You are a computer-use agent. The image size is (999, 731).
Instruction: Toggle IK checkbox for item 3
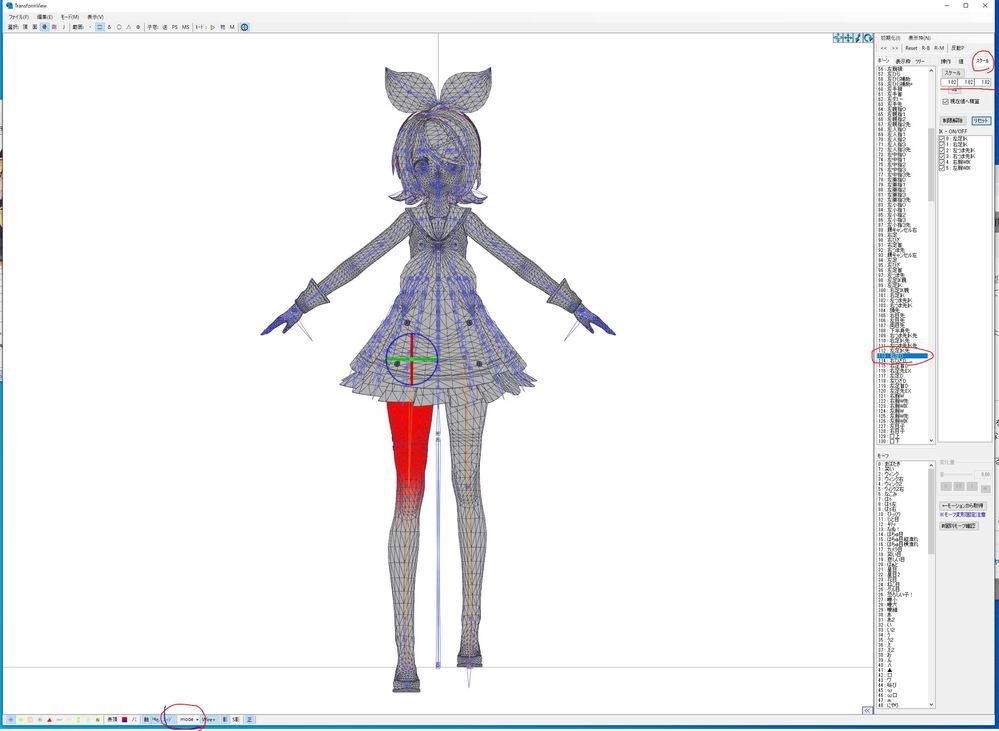coord(942,156)
